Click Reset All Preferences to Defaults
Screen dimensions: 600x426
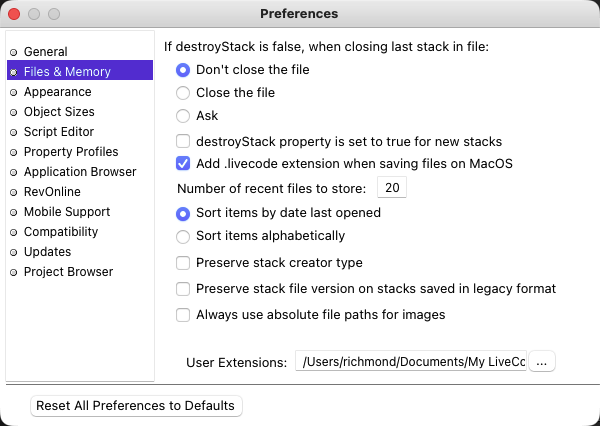(x=136, y=406)
